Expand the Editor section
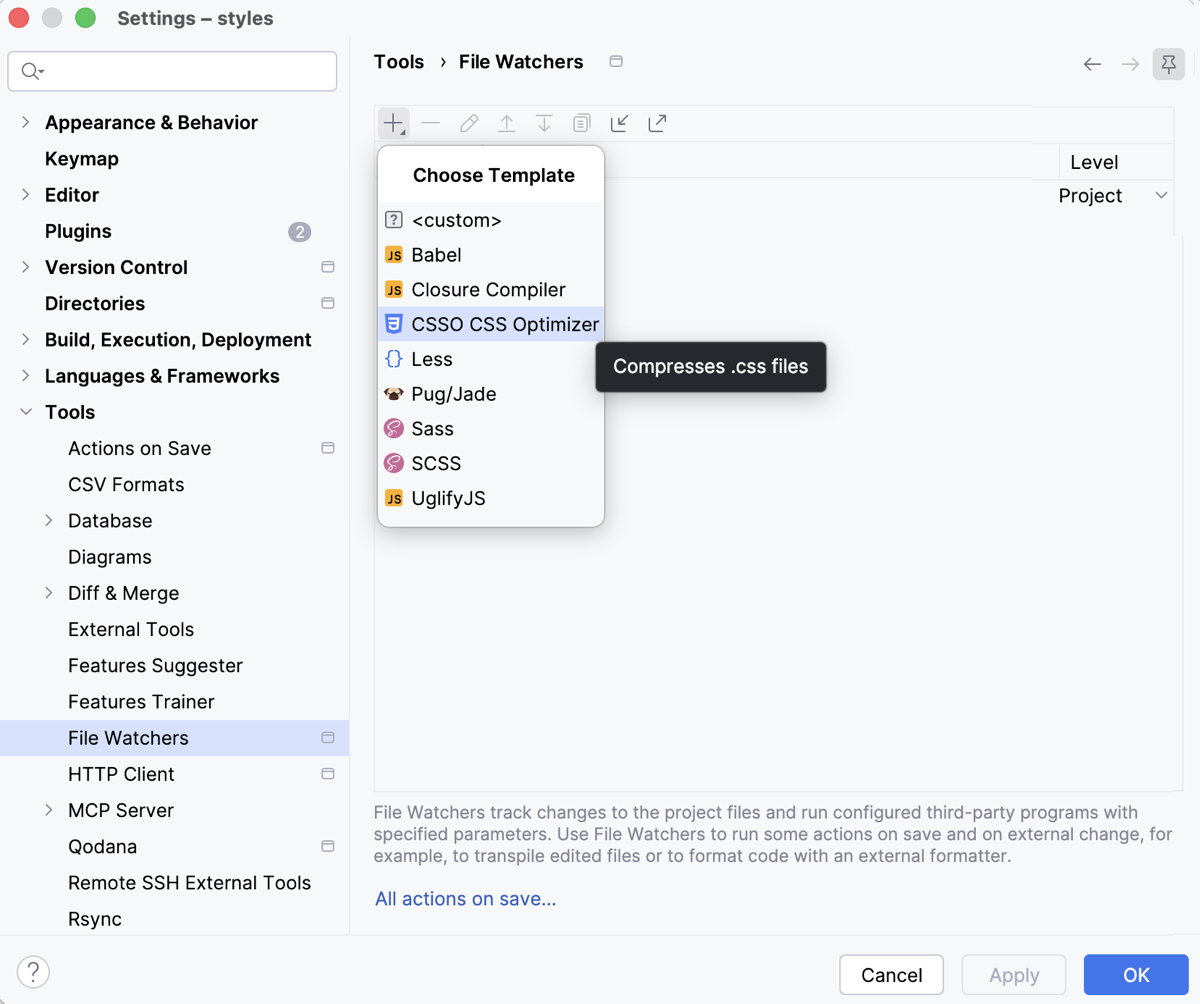The height and width of the screenshot is (1004, 1200). pyautogui.click(x=26, y=195)
